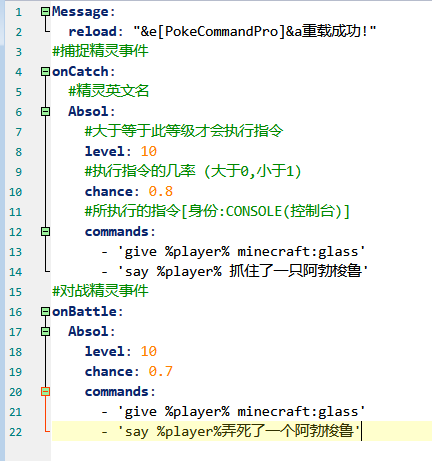The height and width of the screenshot is (461, 432).
Task: Click the comment '#精灵英文名'
Action: pyautogui.click(x=109, y=91)
